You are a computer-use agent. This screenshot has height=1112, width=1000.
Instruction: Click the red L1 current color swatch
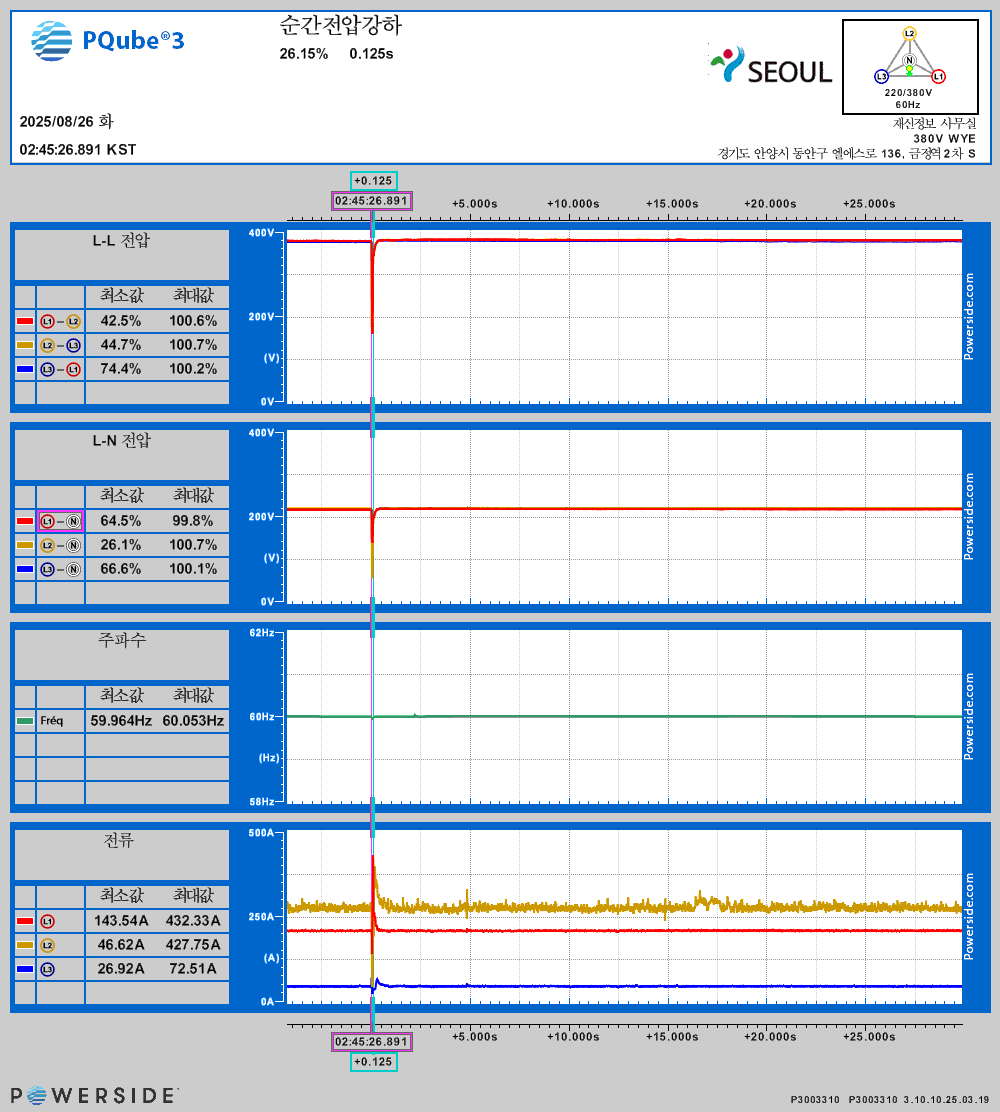coord(25,921)
